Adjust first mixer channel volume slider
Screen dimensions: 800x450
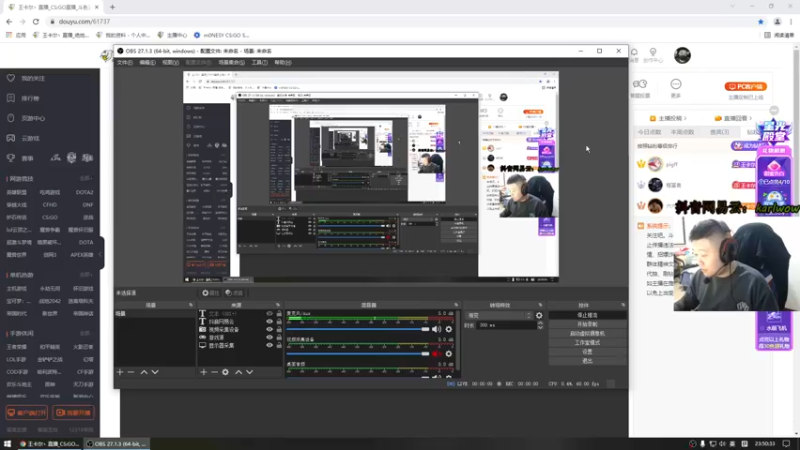click(358, 330)
